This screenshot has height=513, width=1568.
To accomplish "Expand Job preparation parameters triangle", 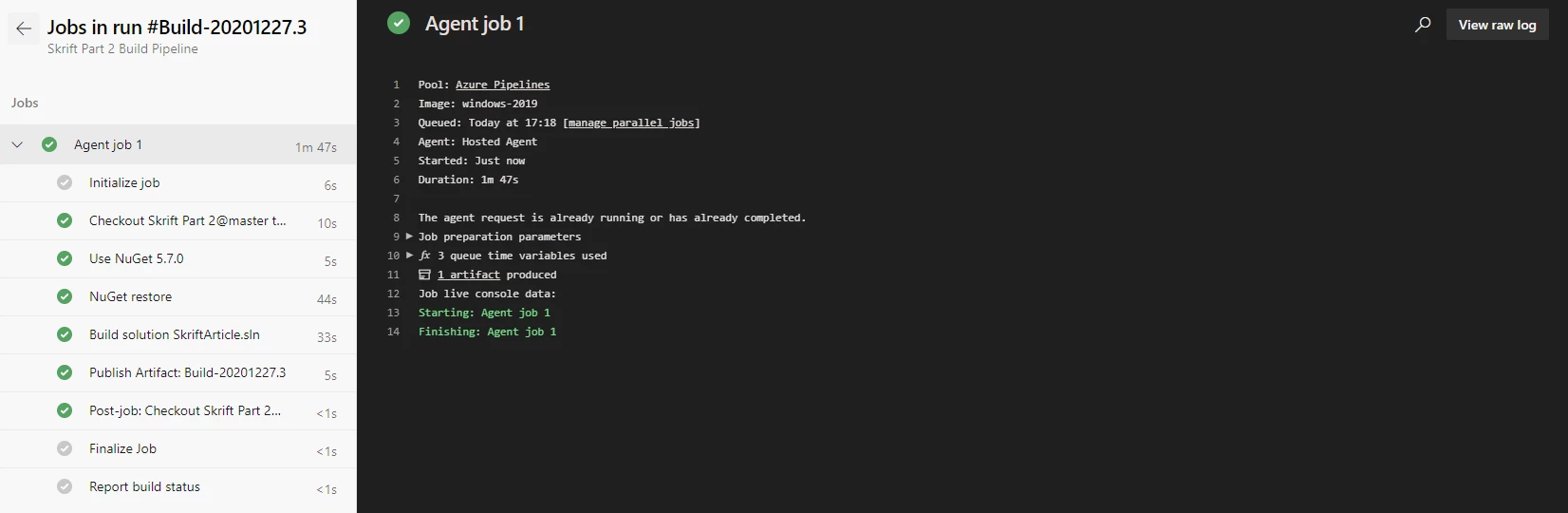I will [410, 237].
